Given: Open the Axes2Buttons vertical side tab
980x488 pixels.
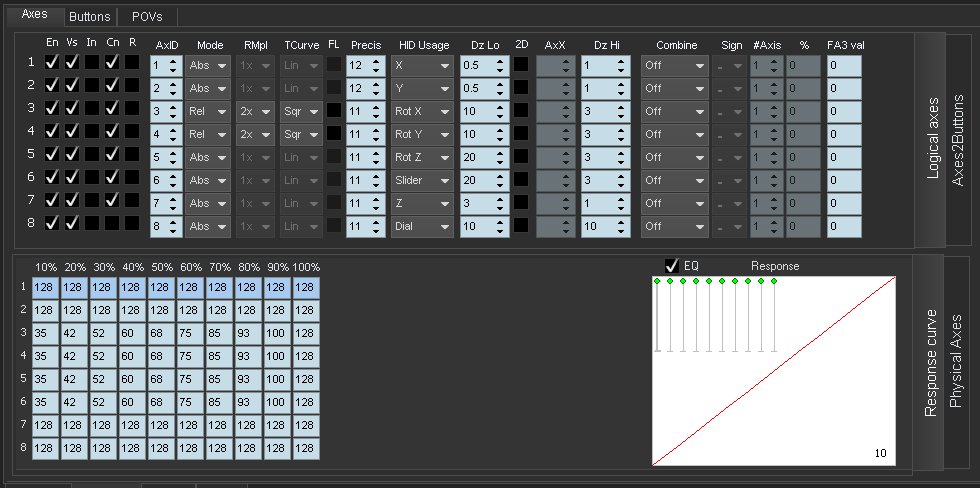Looking at the screenshot, I should pyautogui.click(x=959, y=140).
